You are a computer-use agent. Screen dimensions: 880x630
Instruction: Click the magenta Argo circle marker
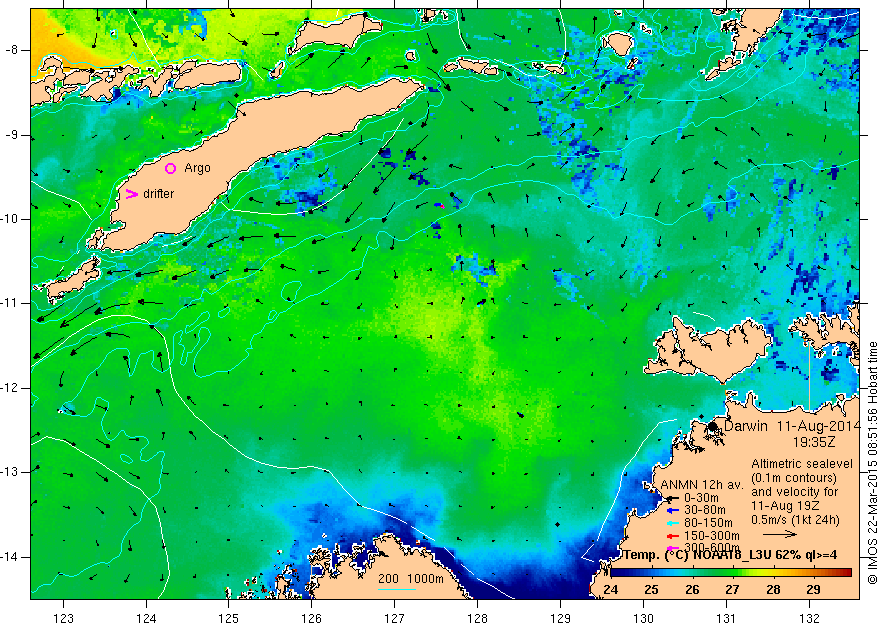(x=171, y=168)
